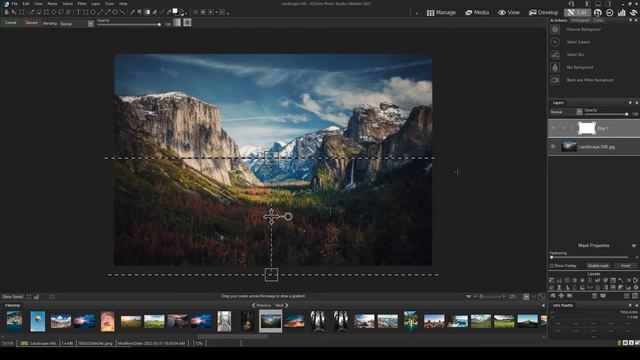This screenshot has width=640, height=360.
Task: Switch to Develop mode
Action: [x=543, y=13]
